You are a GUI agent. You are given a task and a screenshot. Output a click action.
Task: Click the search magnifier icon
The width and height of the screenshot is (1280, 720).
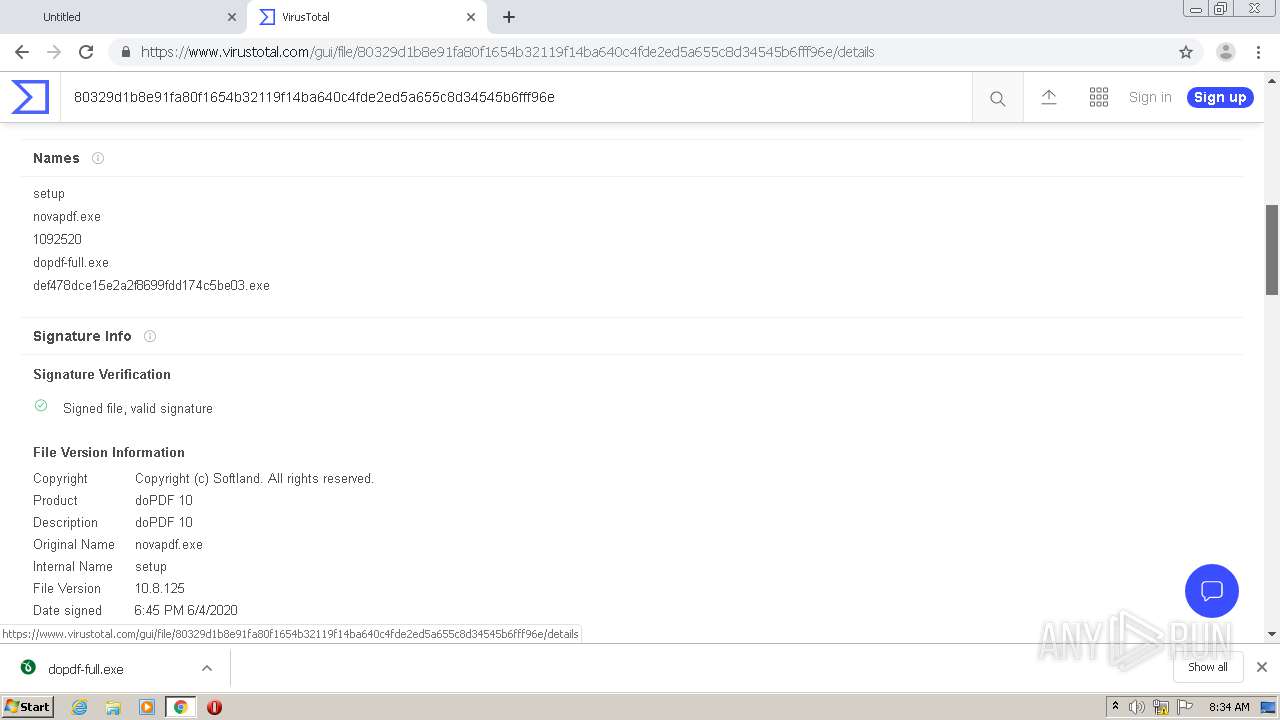(997, 98)
